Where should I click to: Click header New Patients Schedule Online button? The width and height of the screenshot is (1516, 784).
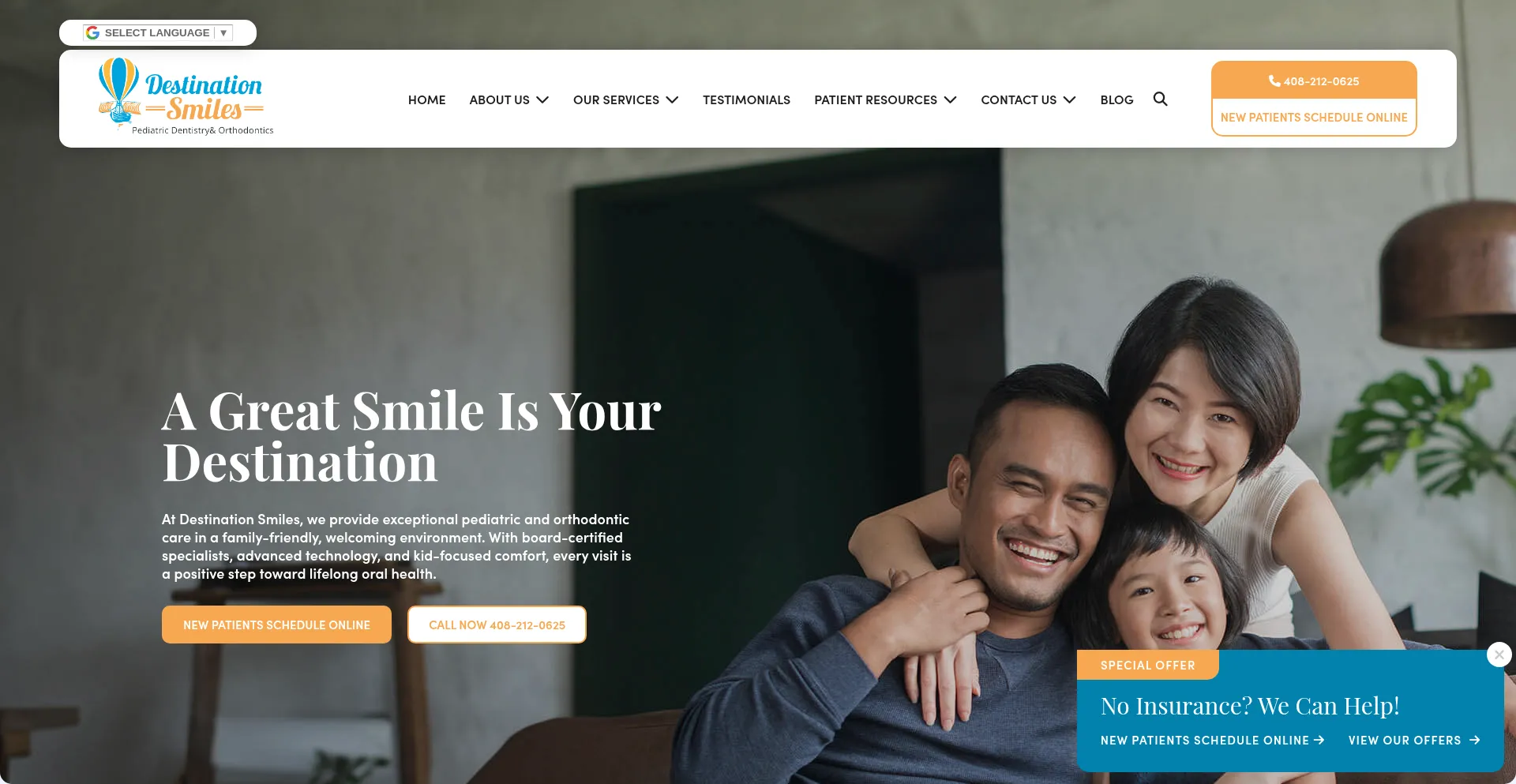[x=1314, y=117]
